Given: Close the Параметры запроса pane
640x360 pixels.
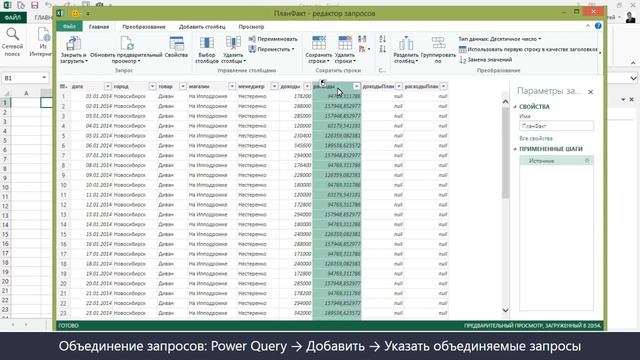Looking at the screenshot, I should 591,92.
